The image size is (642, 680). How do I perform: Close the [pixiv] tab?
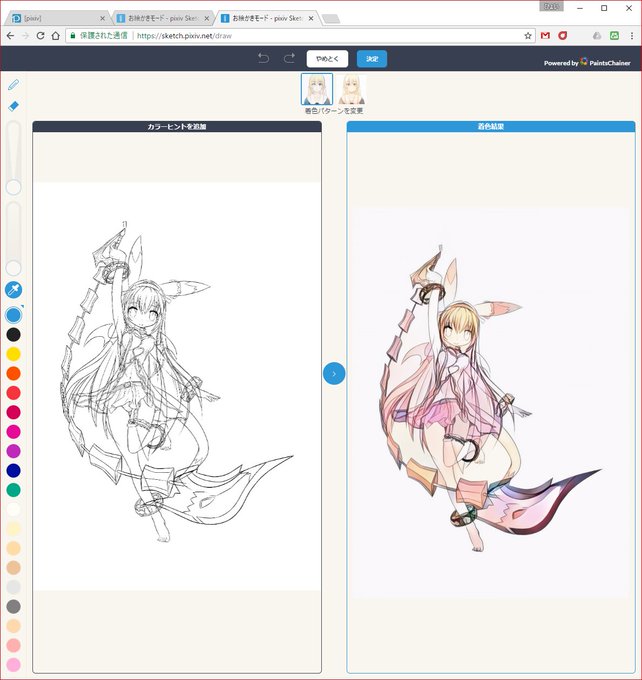point(102,18)
